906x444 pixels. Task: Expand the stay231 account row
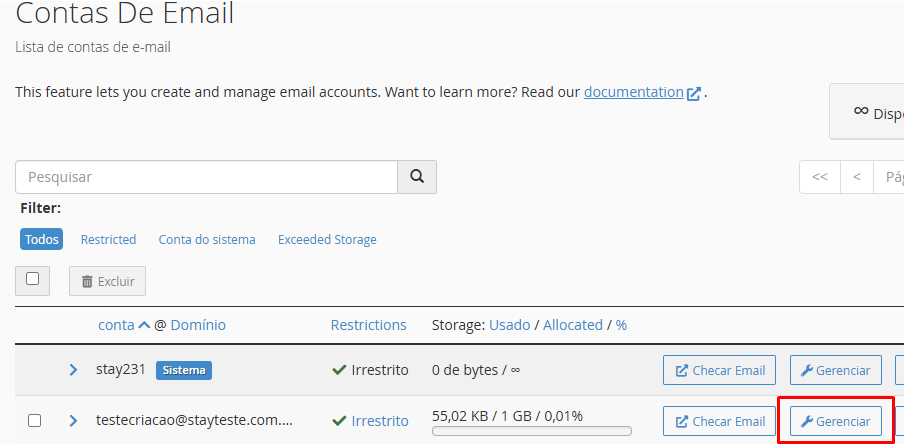[x=73, y=370]
